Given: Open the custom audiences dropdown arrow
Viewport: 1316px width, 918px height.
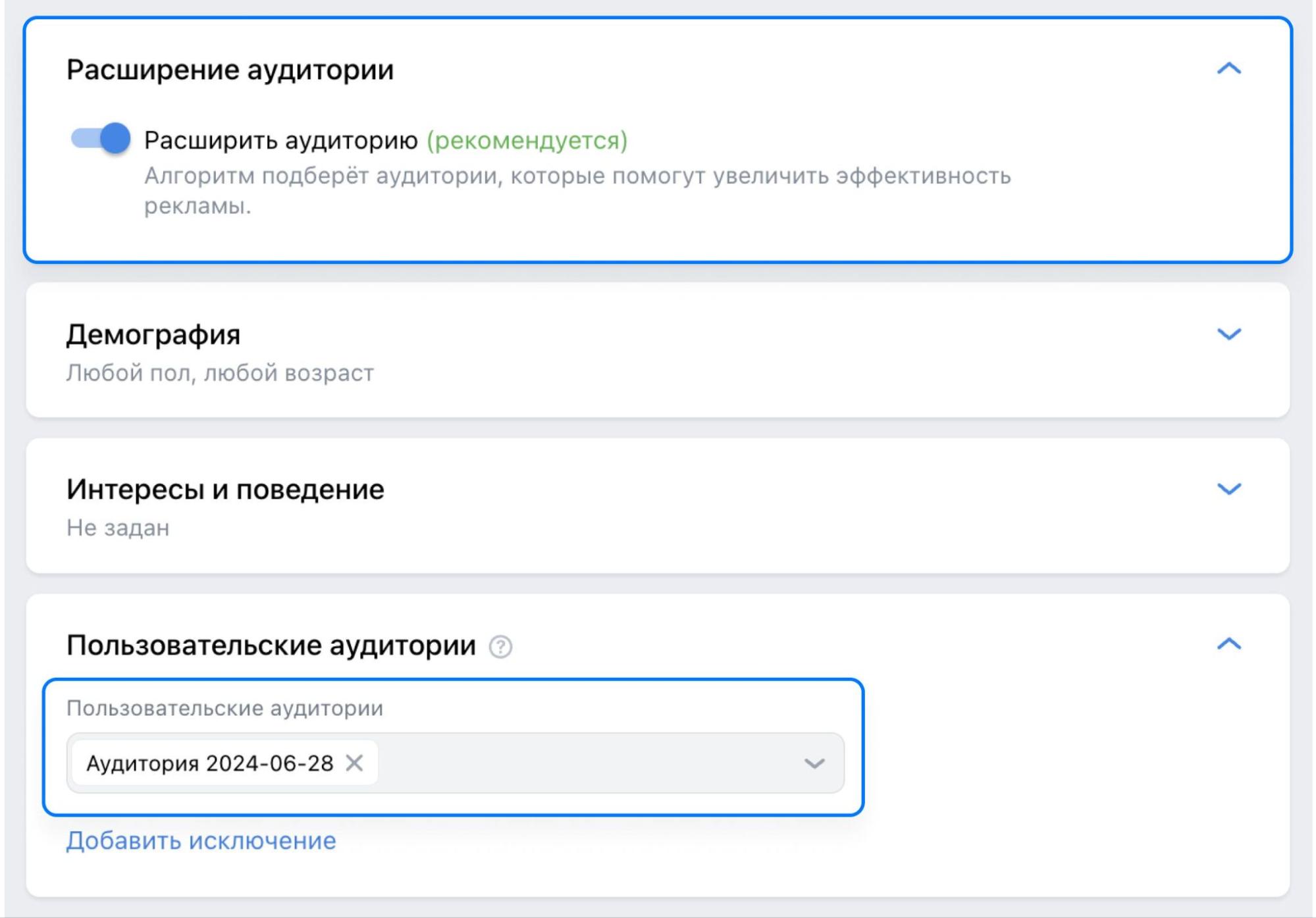Looking at the screenshot, I should (x=814, y=763).
